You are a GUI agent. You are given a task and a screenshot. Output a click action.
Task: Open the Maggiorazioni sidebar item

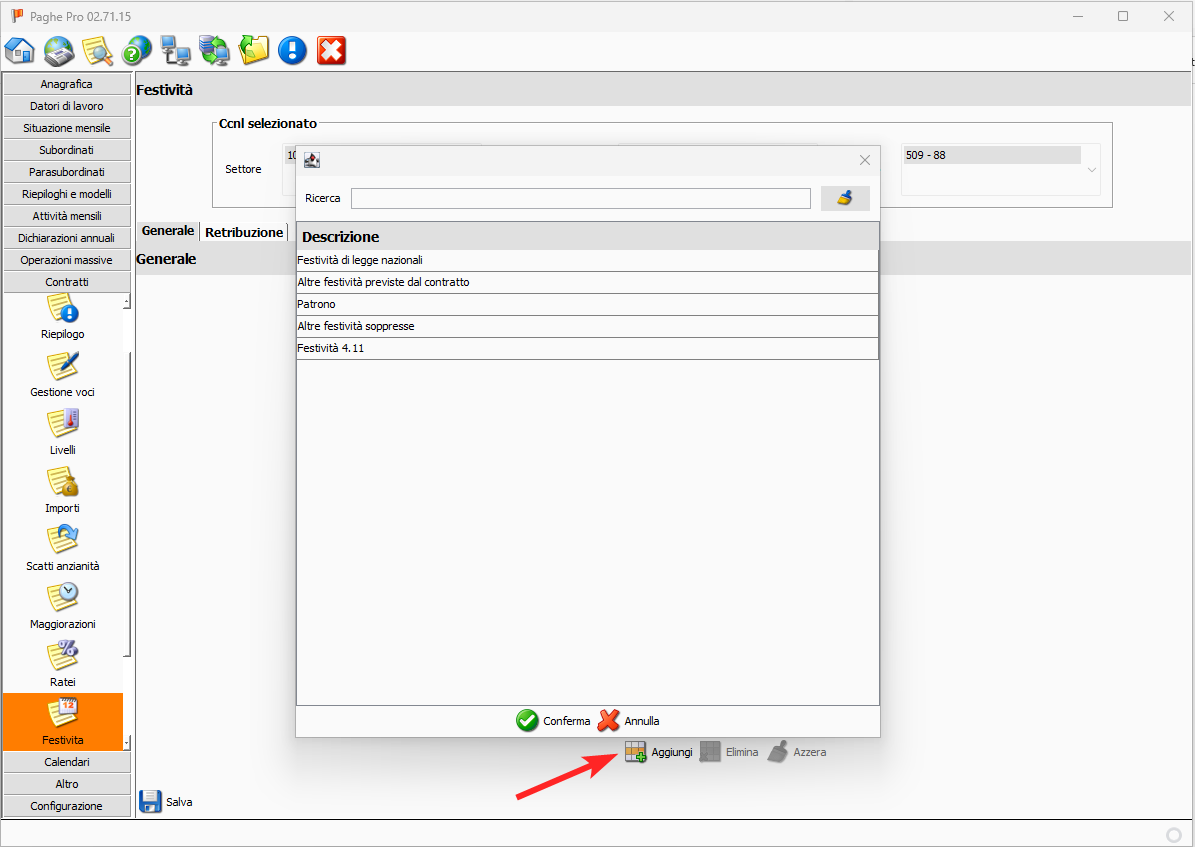point(63,606)
